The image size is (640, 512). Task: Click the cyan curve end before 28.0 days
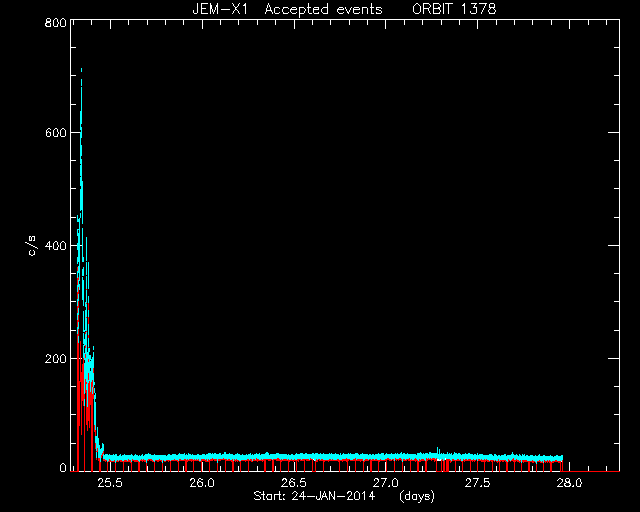tap(562, 458)
